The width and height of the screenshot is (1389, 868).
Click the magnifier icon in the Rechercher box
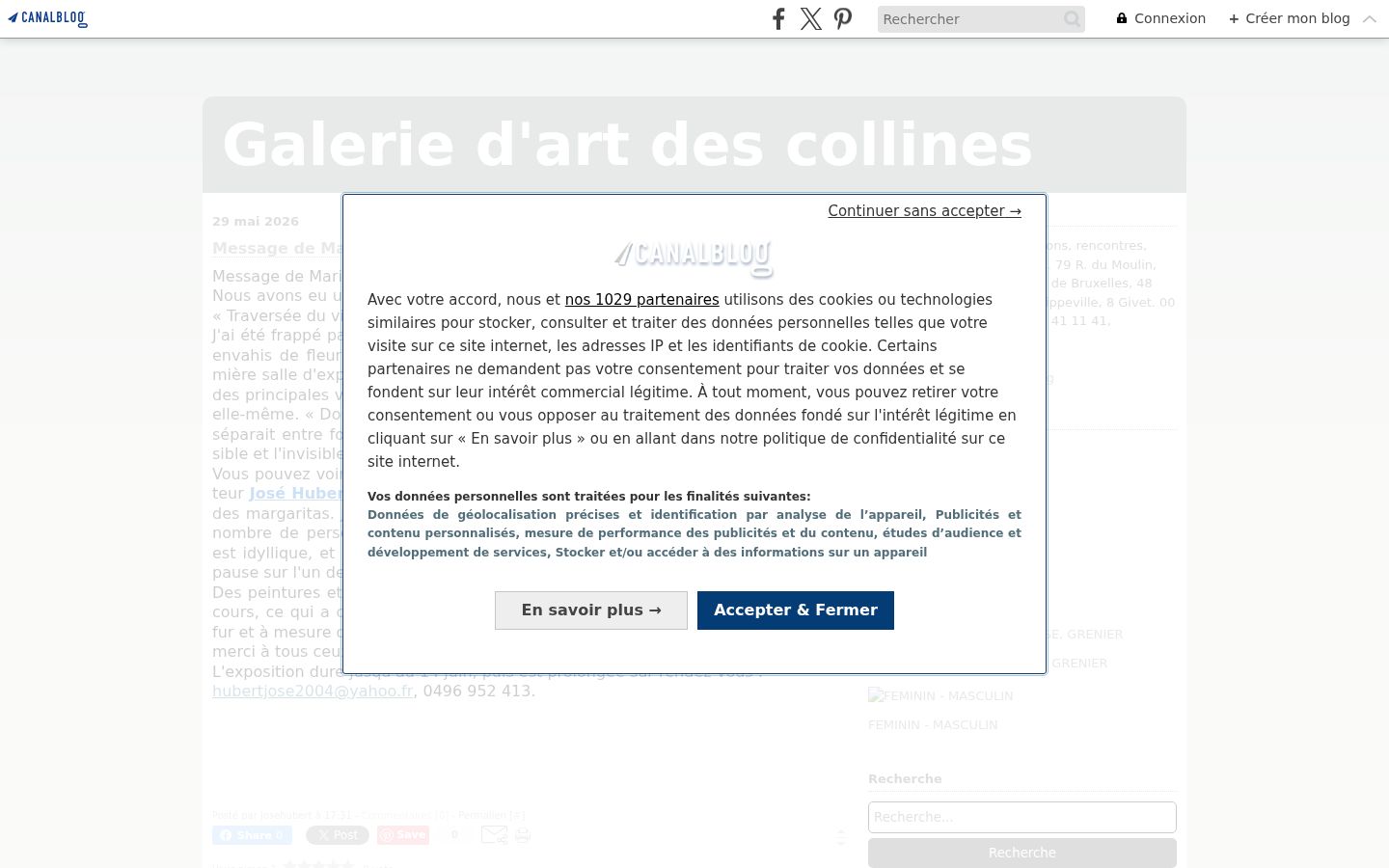[x=1072, y=19]
